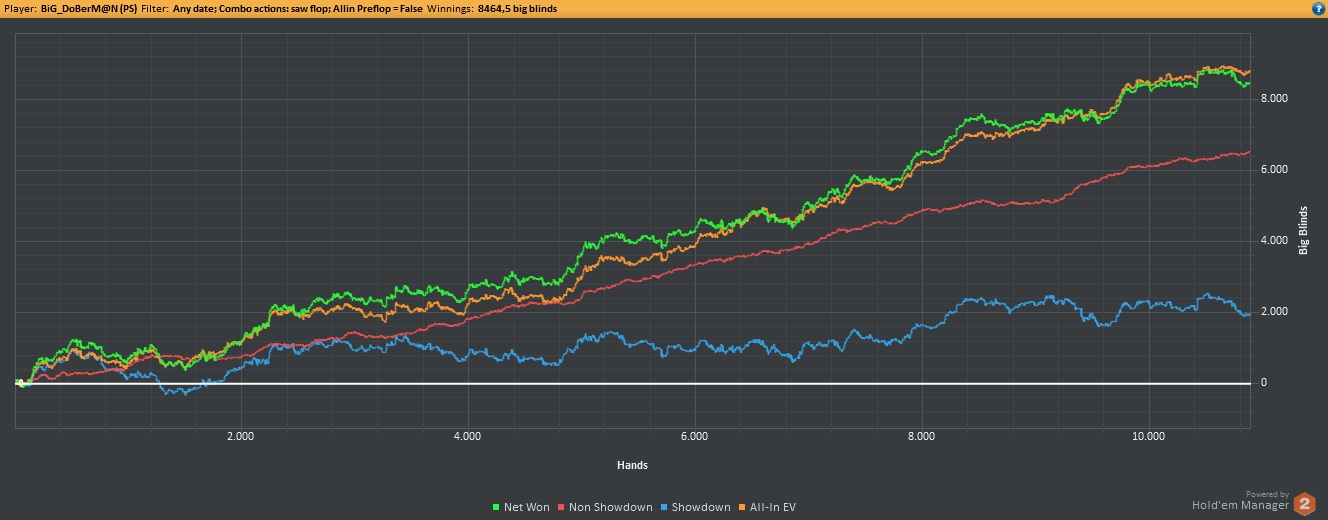Click the blue help question mark icon
Screen dimensions: 1328x520
[1319, 8]
